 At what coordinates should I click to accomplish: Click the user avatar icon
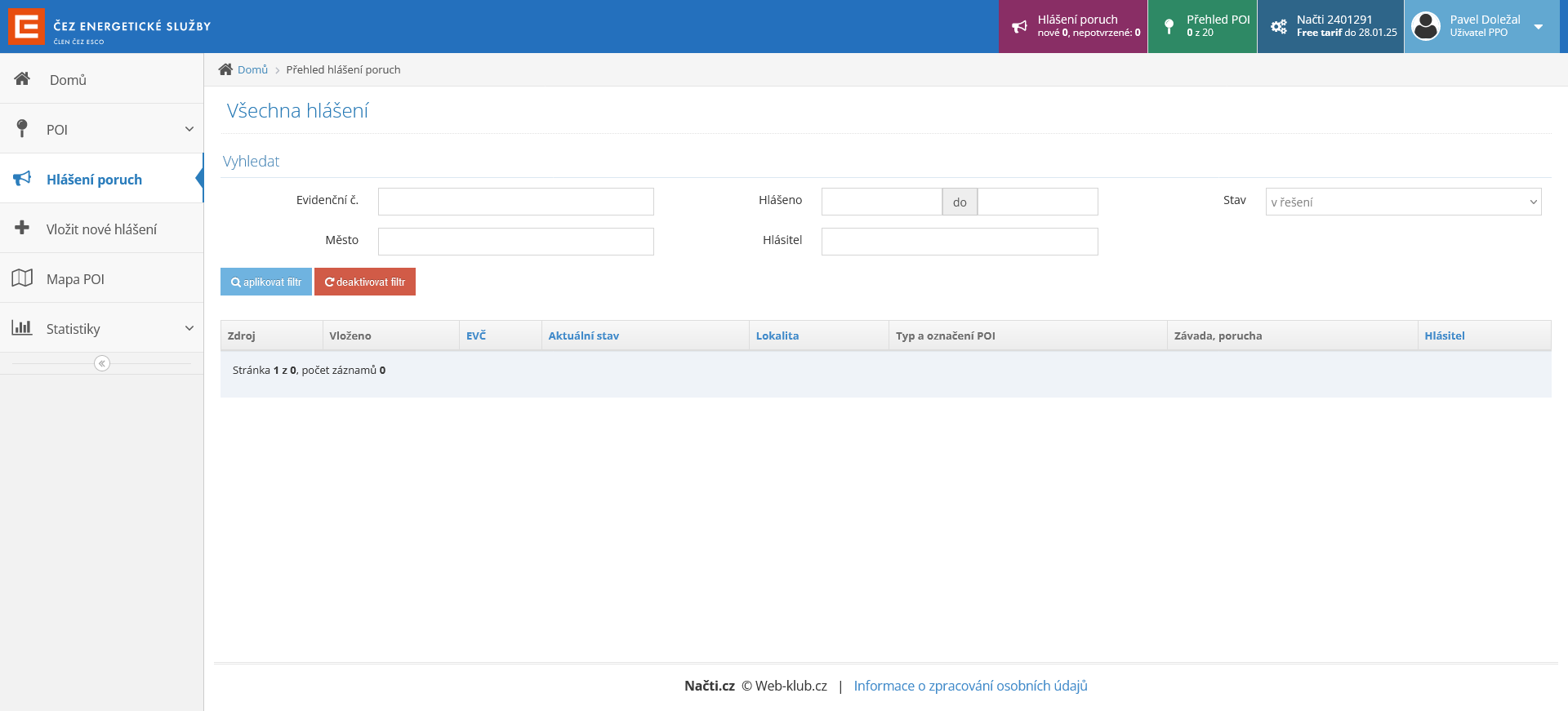click(x=1426, y=26)
